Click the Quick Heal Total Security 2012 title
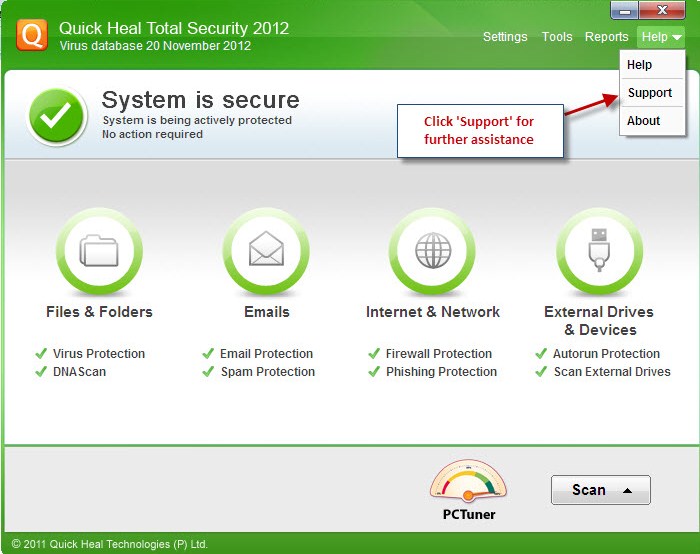 click(174, 28)
